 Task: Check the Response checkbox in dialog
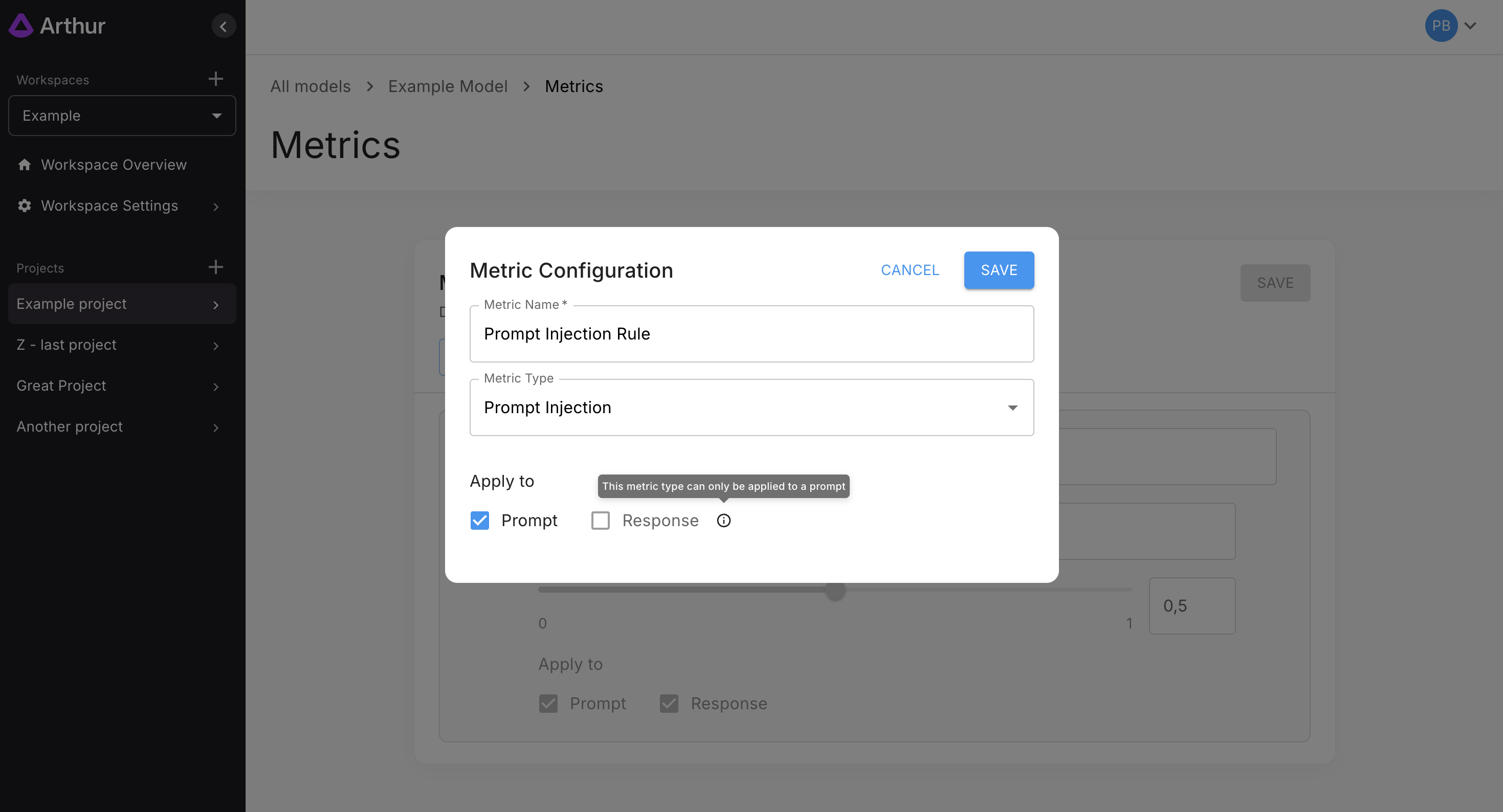(x=601, y=521)
